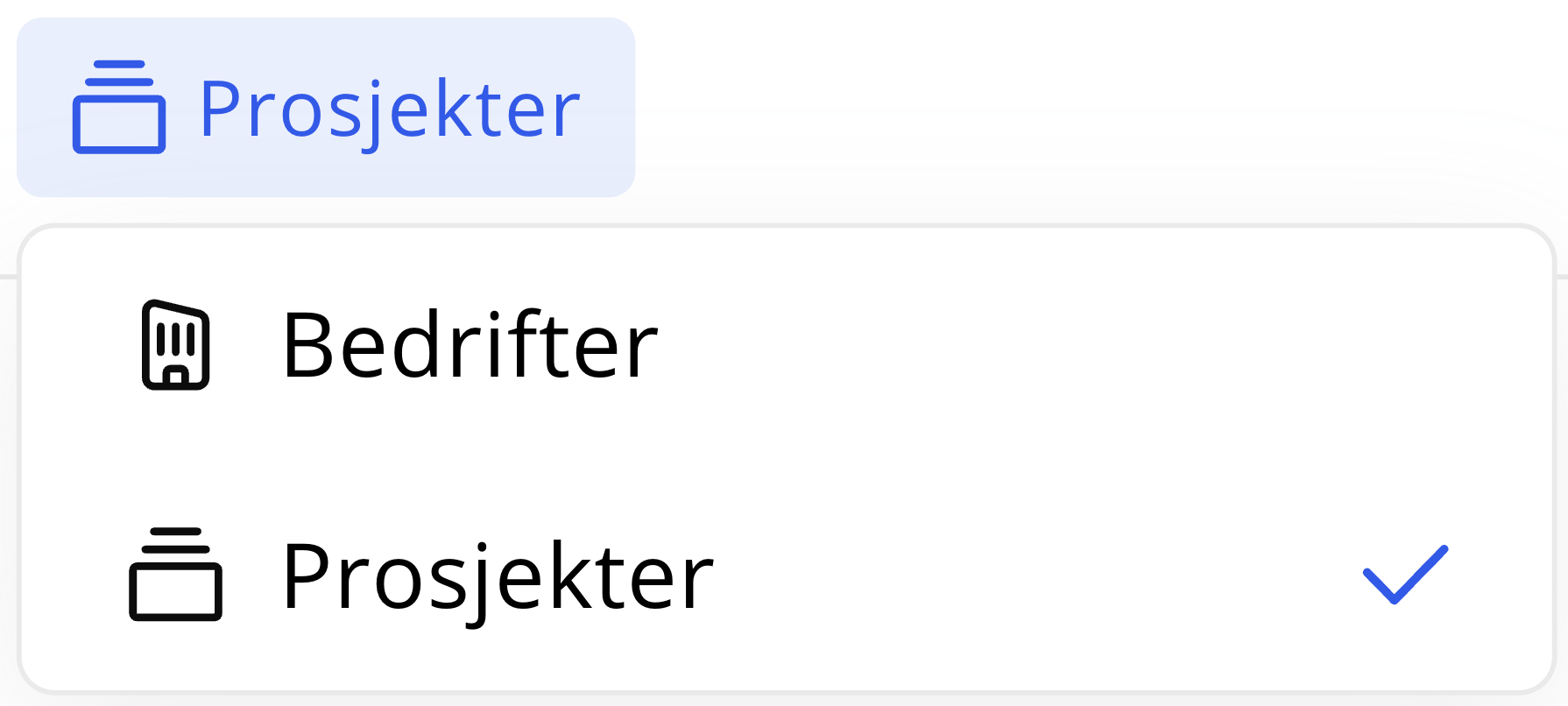
Task: Toggle the selected state tick beside Prosjekter
Action: [1405, 575]
